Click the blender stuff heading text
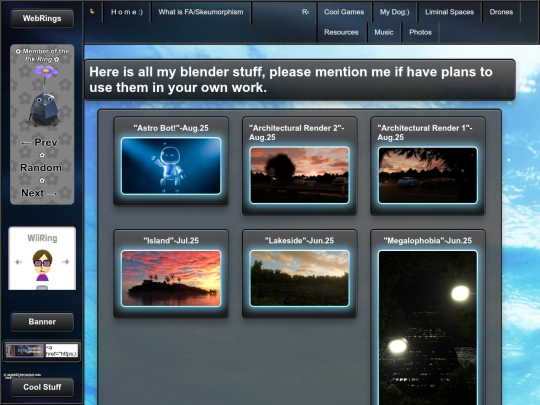Screen dimensions: 540x405 pos(291,80)
